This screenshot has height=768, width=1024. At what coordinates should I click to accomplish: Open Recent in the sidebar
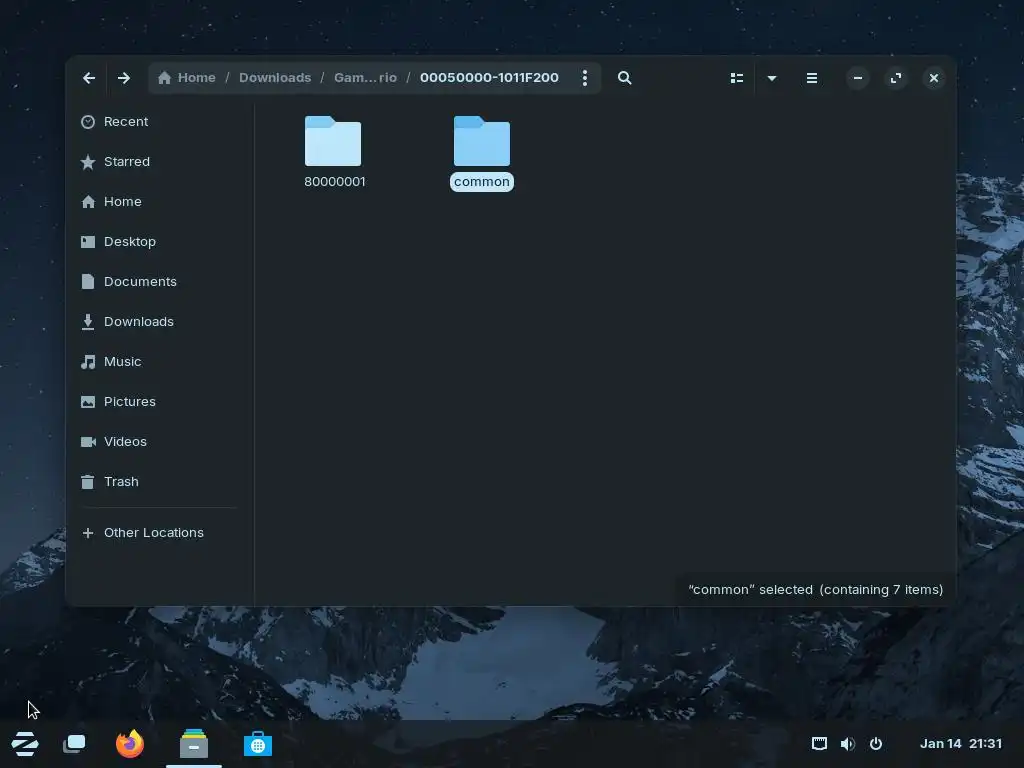coord(159,121)
